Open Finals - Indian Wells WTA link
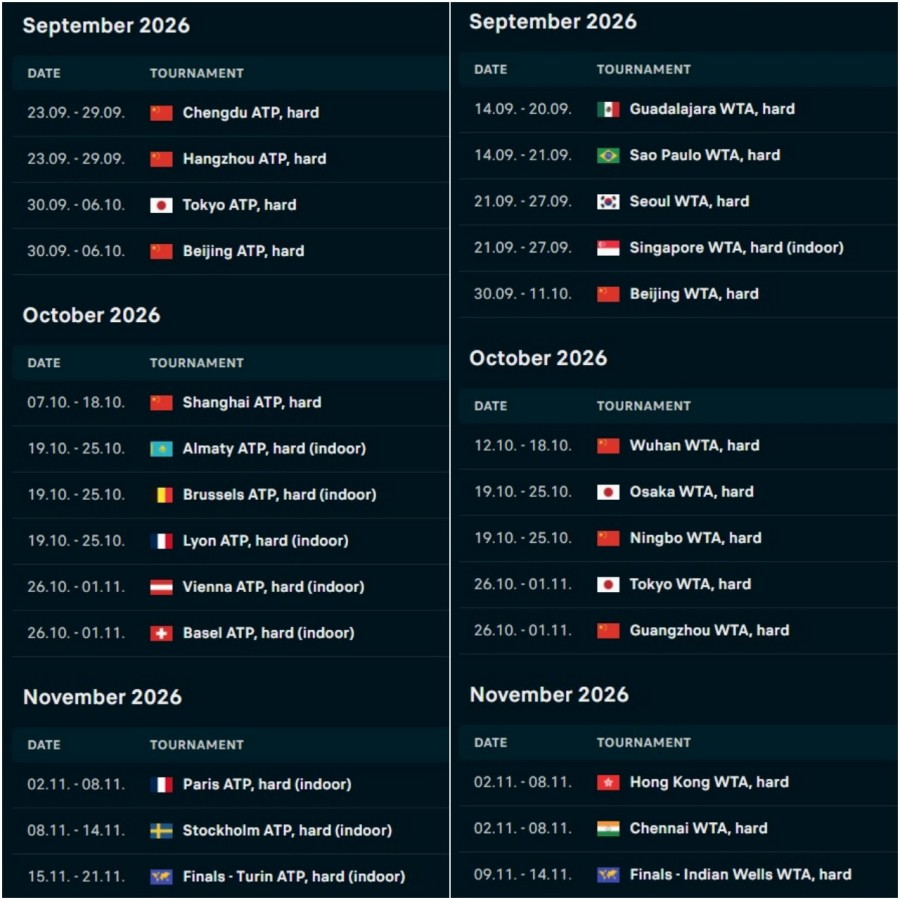Image resolution: width=900 pixels, height=900 pixels. (x=740, y=874)
